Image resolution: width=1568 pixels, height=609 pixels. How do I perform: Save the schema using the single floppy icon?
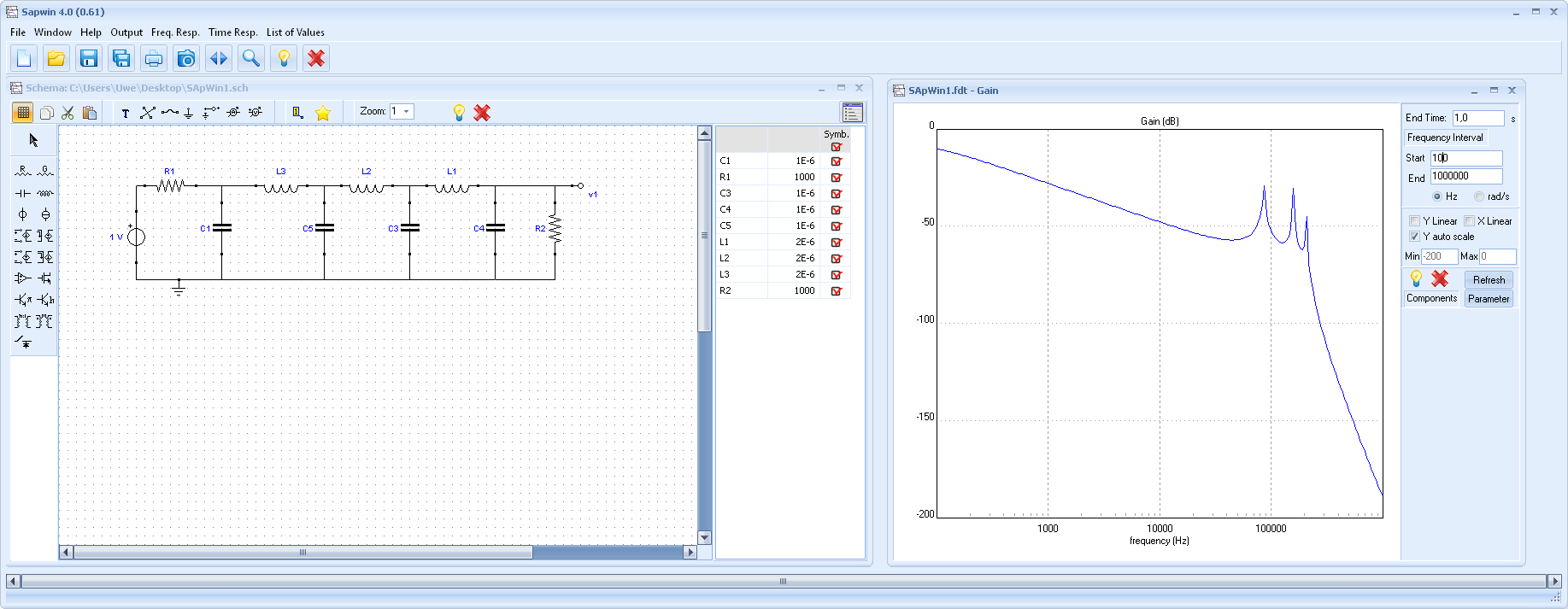coord(89,58)
